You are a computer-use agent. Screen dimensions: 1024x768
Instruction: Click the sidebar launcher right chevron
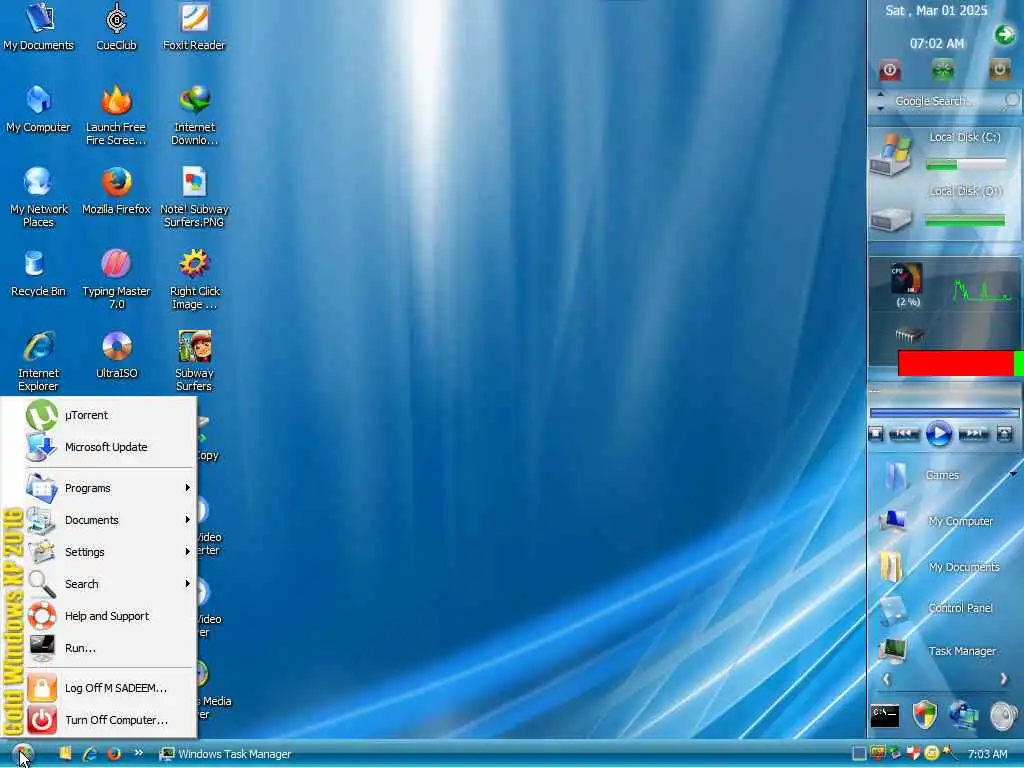click(x=1004, y=679)
